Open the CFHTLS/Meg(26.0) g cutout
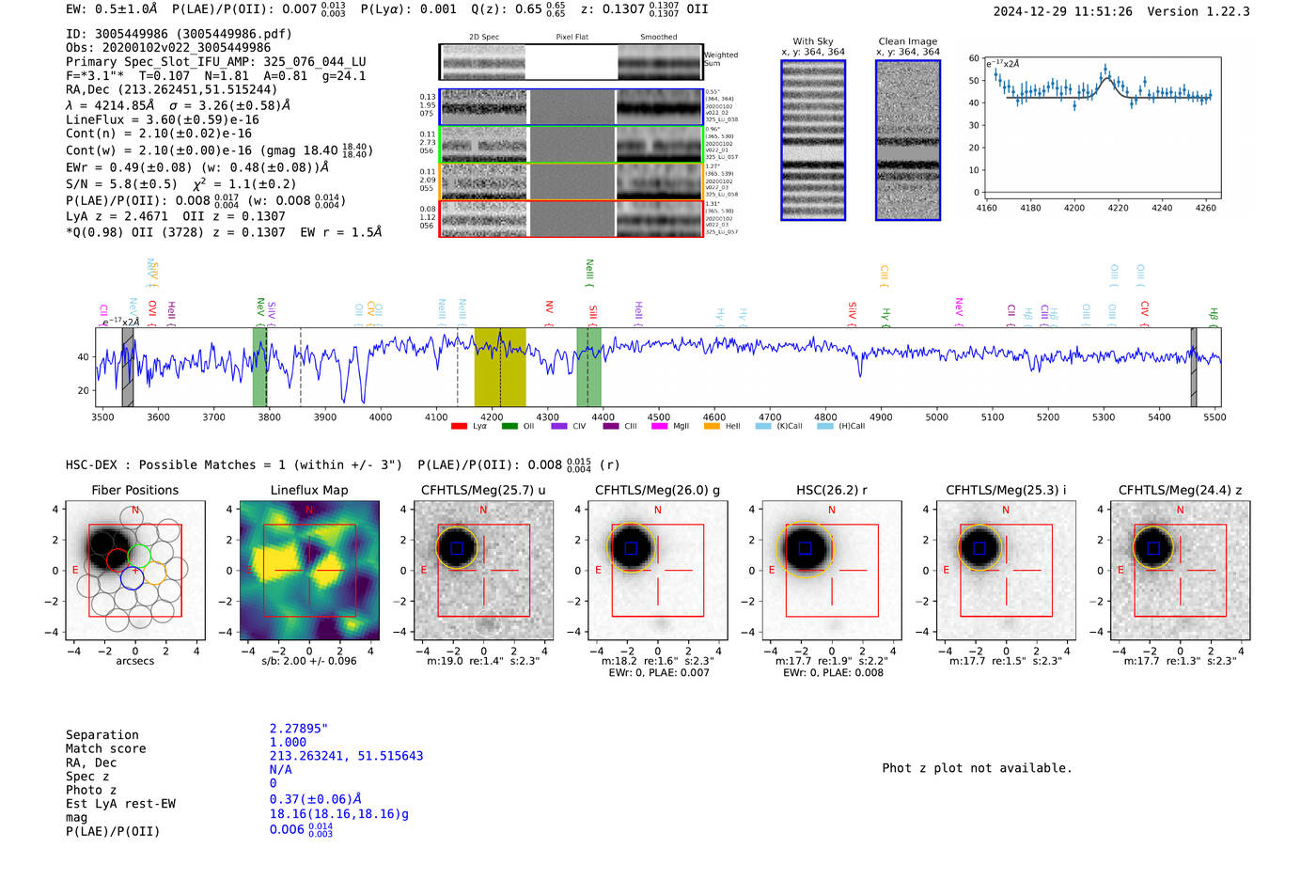The height and width of the screenshot is (896, 1316). 658,570
